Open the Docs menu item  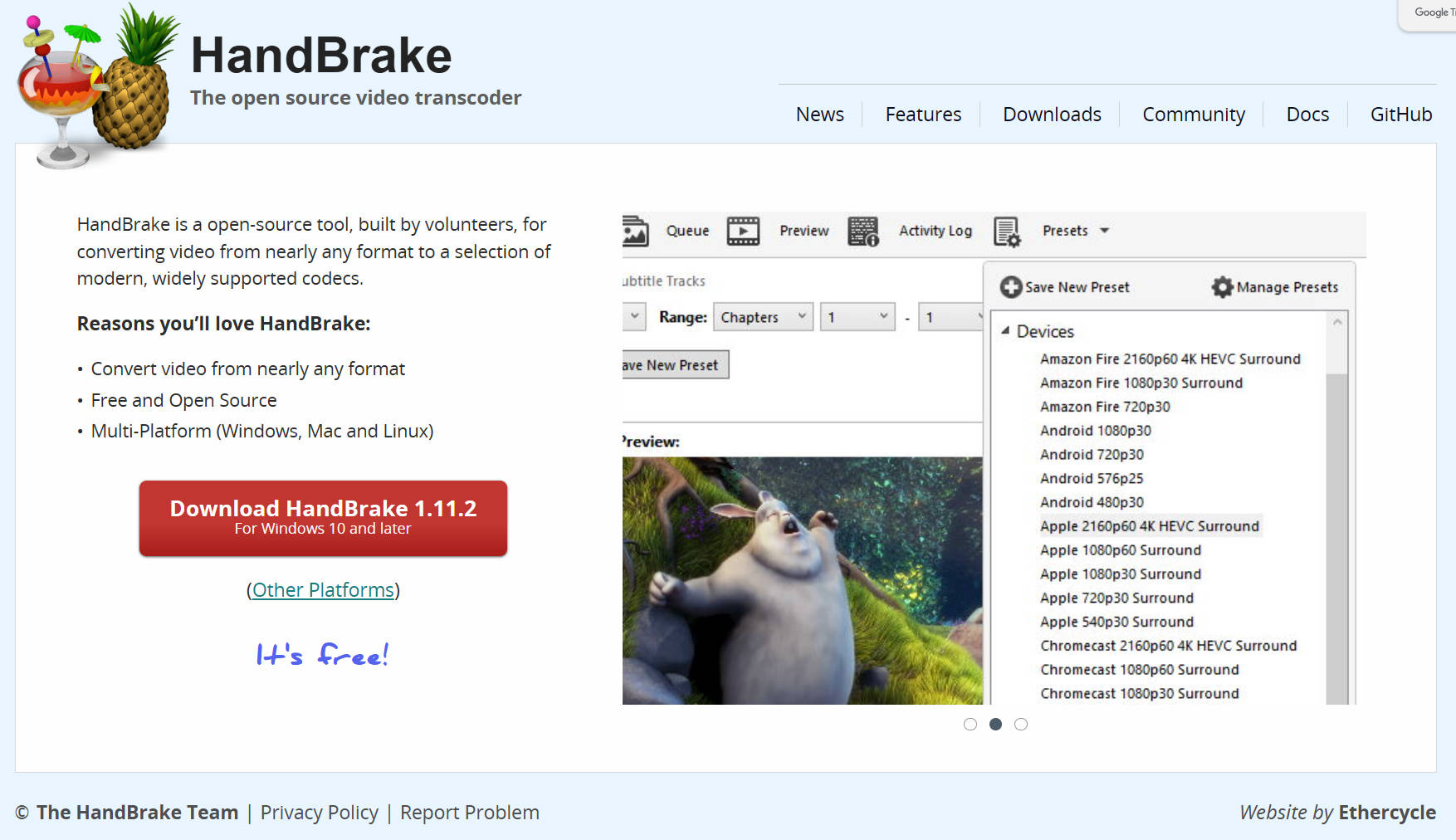click(1307, 115)
